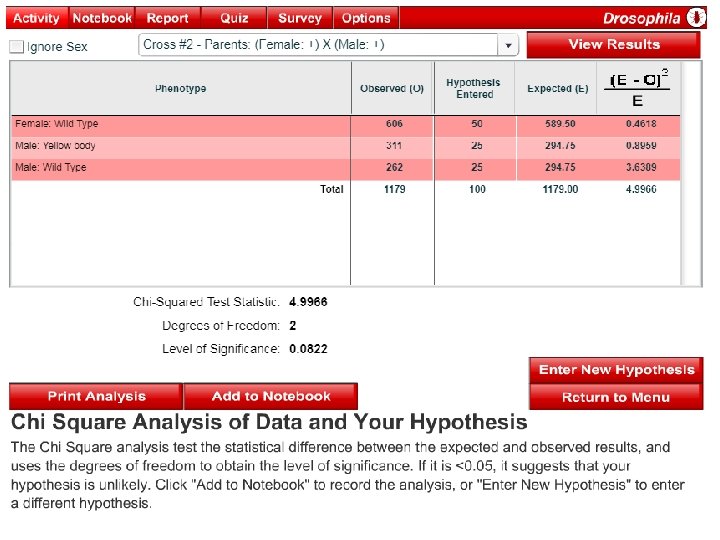
Task: Open the Survey tab
Action: [300, 18]
